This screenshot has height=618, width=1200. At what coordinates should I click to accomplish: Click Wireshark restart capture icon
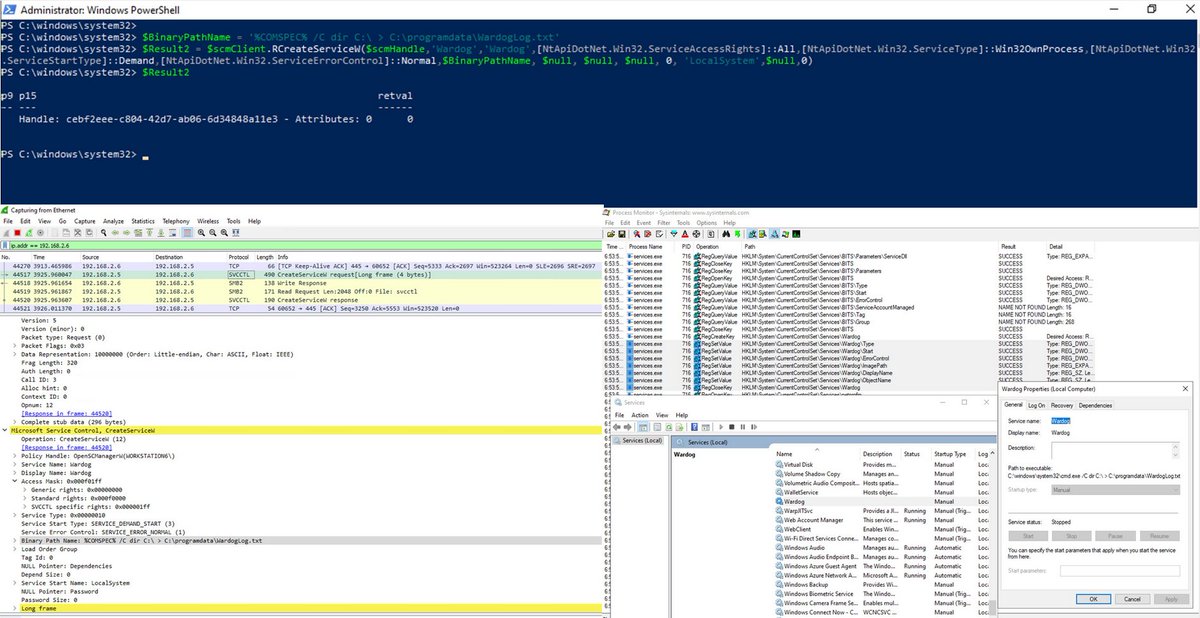coord(29,233)
